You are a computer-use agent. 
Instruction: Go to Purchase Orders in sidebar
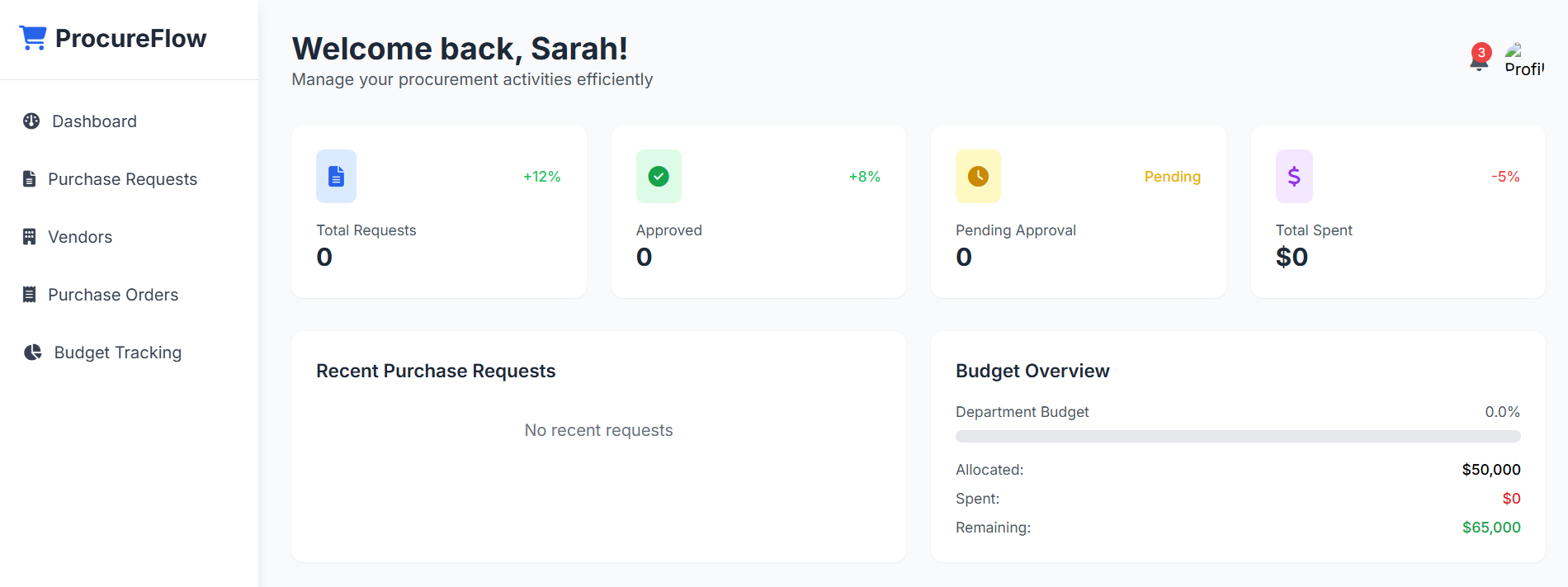(113, 295)
